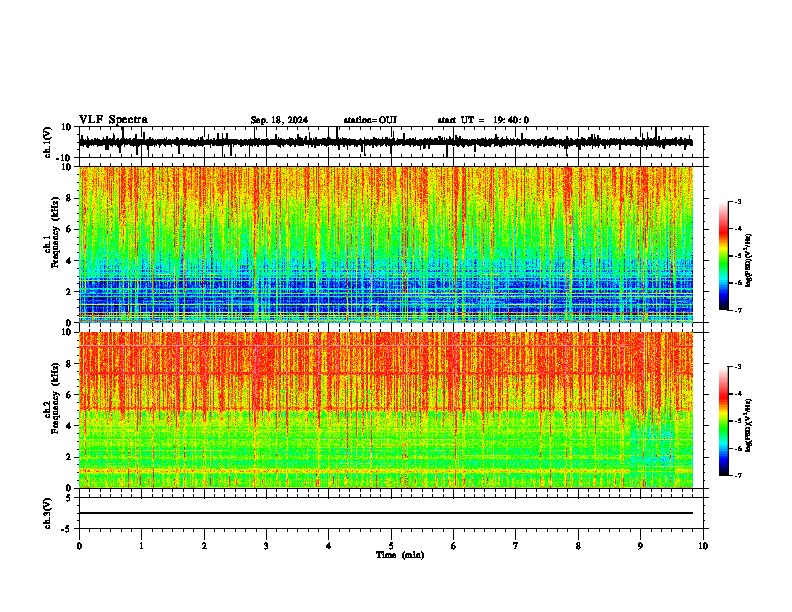Click the 5 tick on ch.3(V) axis
Image resolution: width=792 pixels, height=612 pixels.
click(x=69, y=498)
